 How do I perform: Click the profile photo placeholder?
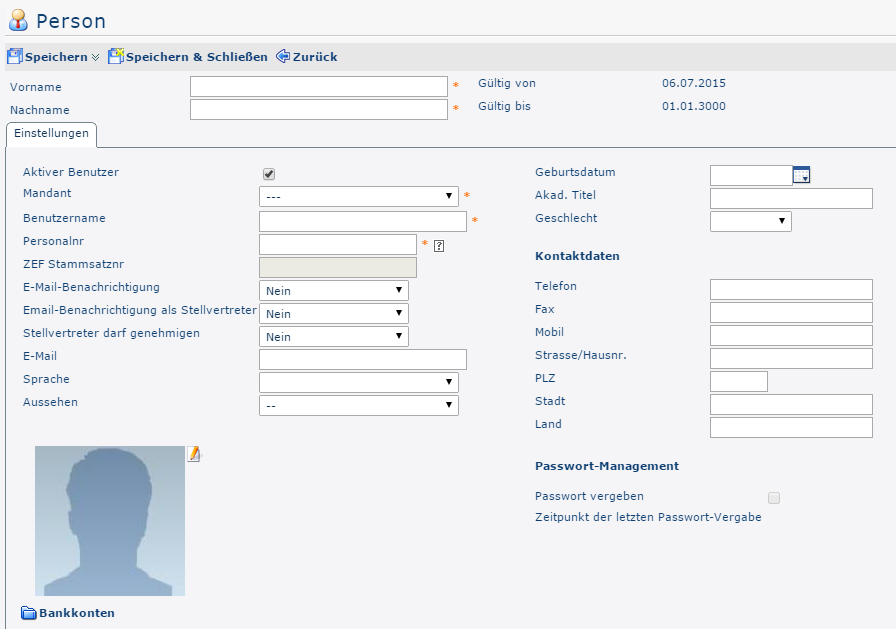click(110, 521)
